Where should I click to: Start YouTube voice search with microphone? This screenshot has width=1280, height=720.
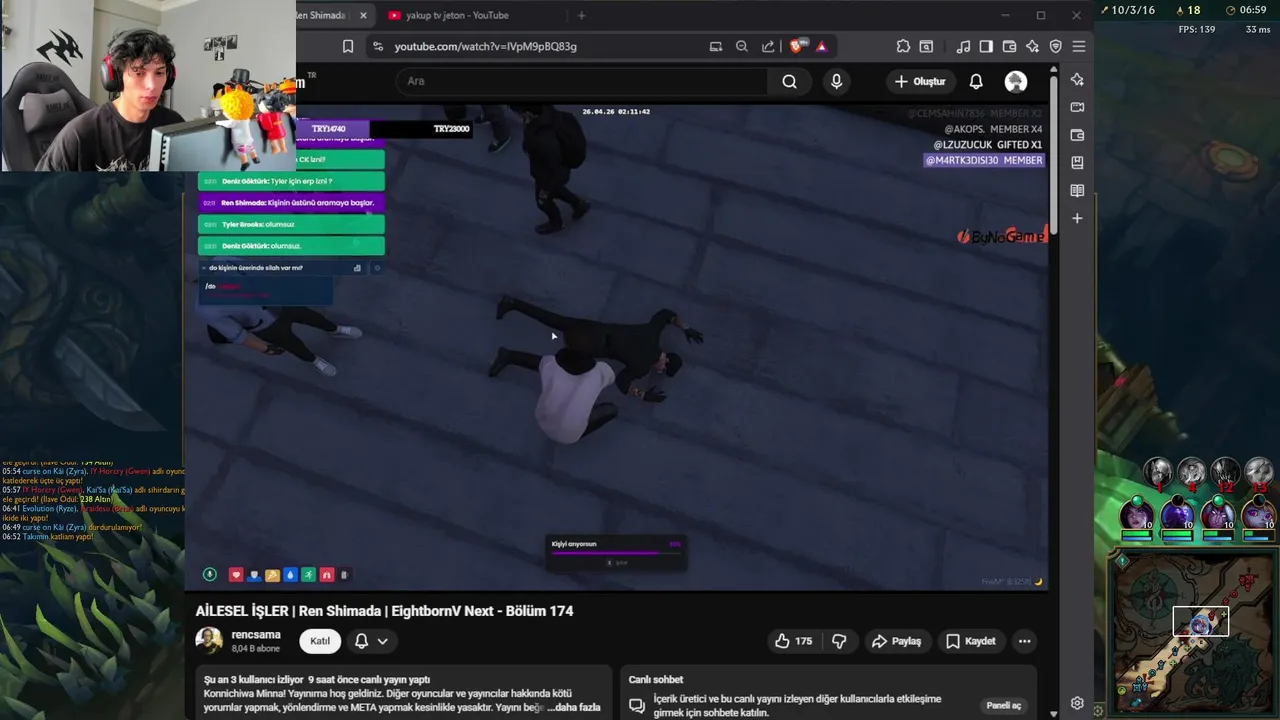pyautogui.click(x=836, y=81)
